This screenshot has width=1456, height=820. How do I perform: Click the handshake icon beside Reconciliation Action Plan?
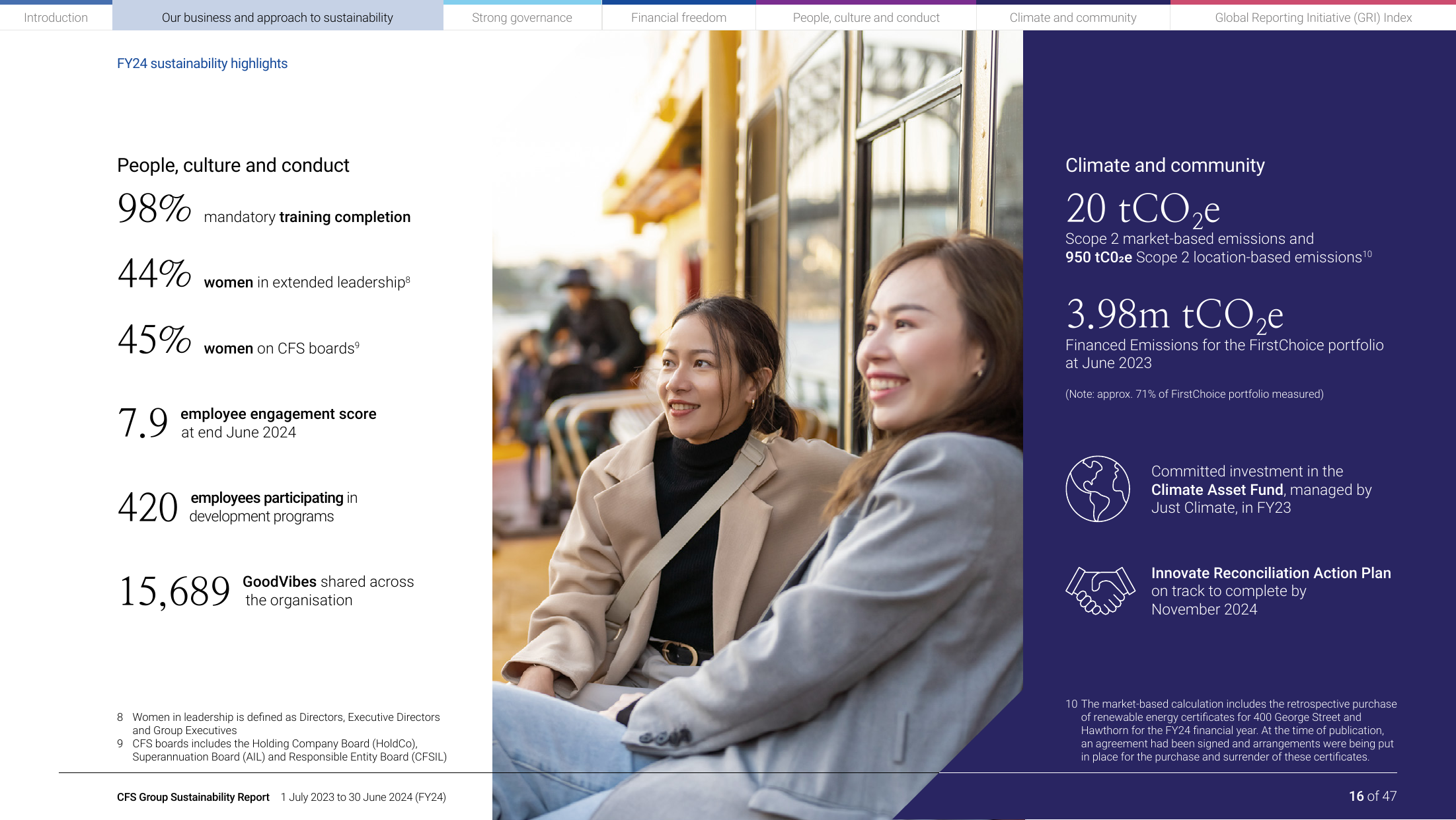pos(1100,591)
